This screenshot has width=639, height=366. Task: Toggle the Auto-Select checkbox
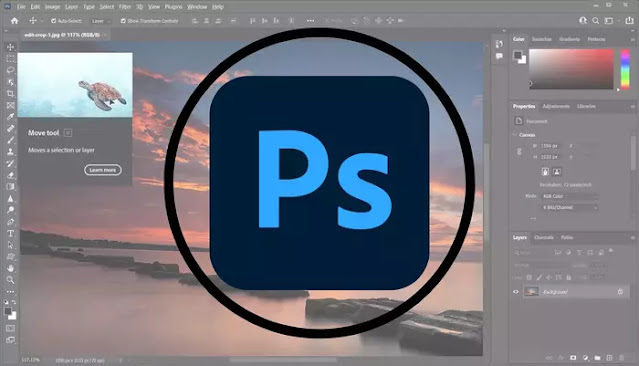53,21
